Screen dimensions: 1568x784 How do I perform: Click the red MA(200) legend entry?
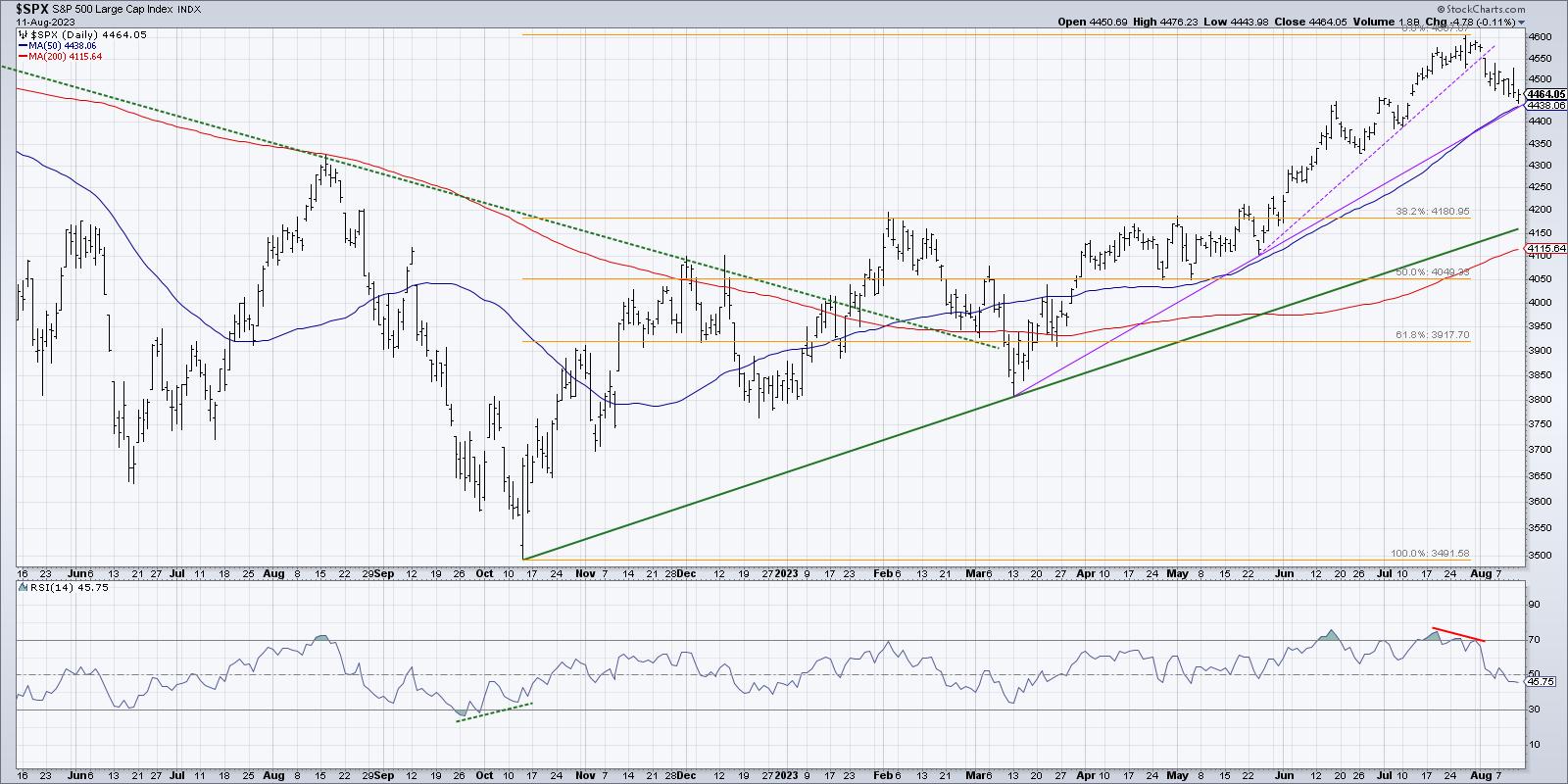coord(64,57)
